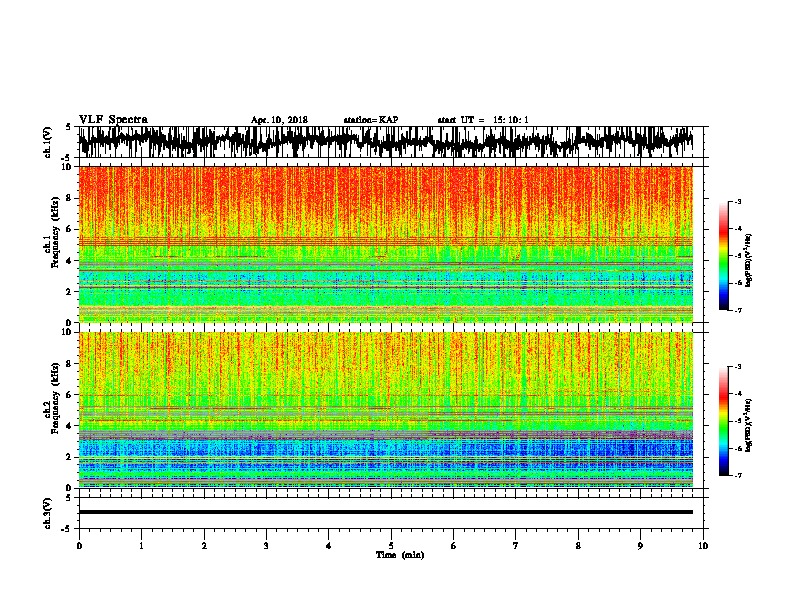Click the ch.2 frequency tick label "2"
Screen dimensions: 792x612
click(x=69, y=457)
